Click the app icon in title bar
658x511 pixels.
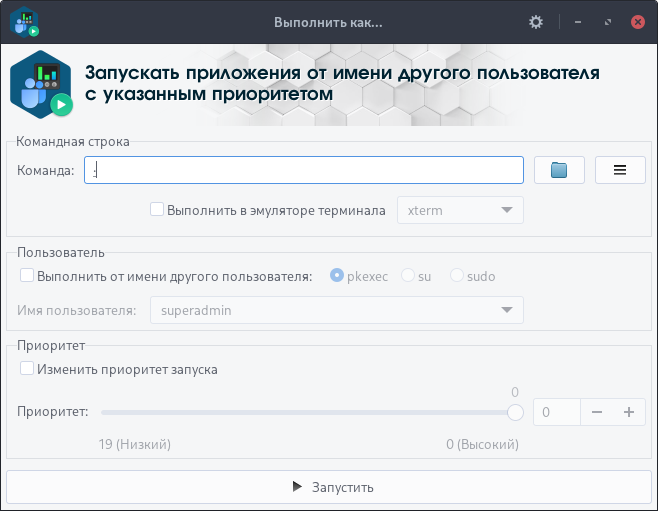tap(24, 21)
